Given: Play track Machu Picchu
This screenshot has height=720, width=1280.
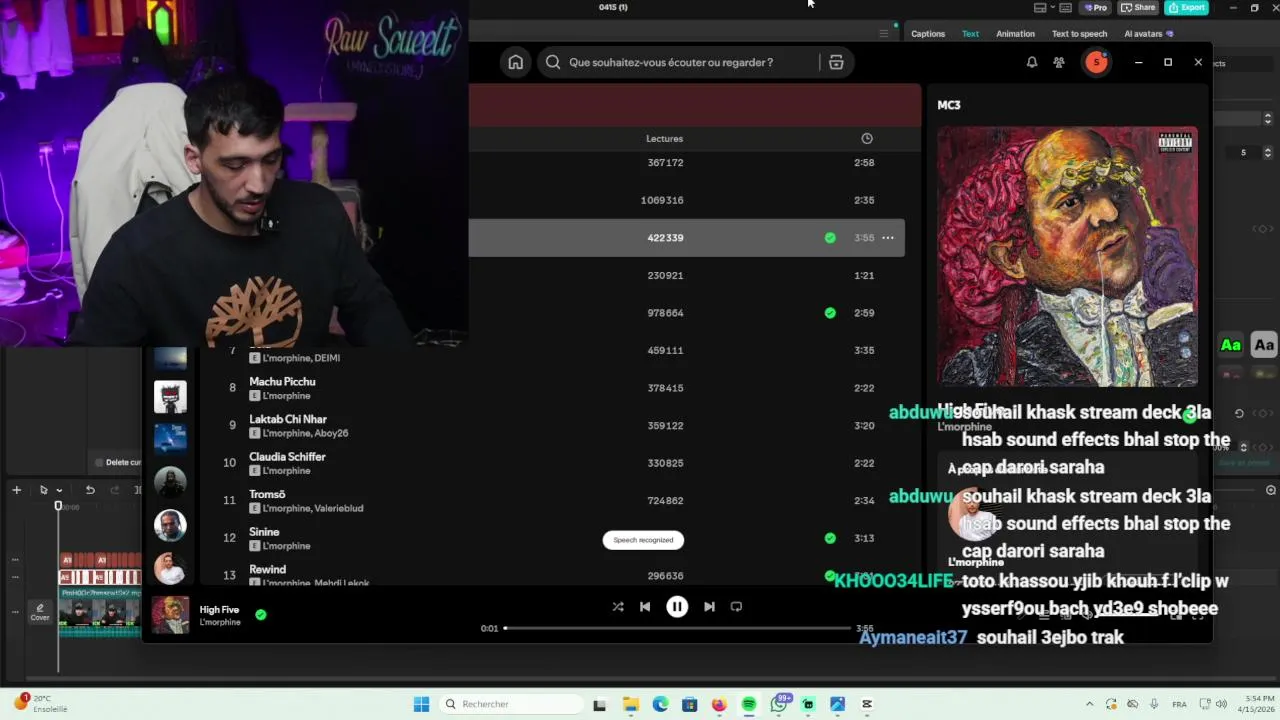Looking at the screenshot, I should point(282,381).
